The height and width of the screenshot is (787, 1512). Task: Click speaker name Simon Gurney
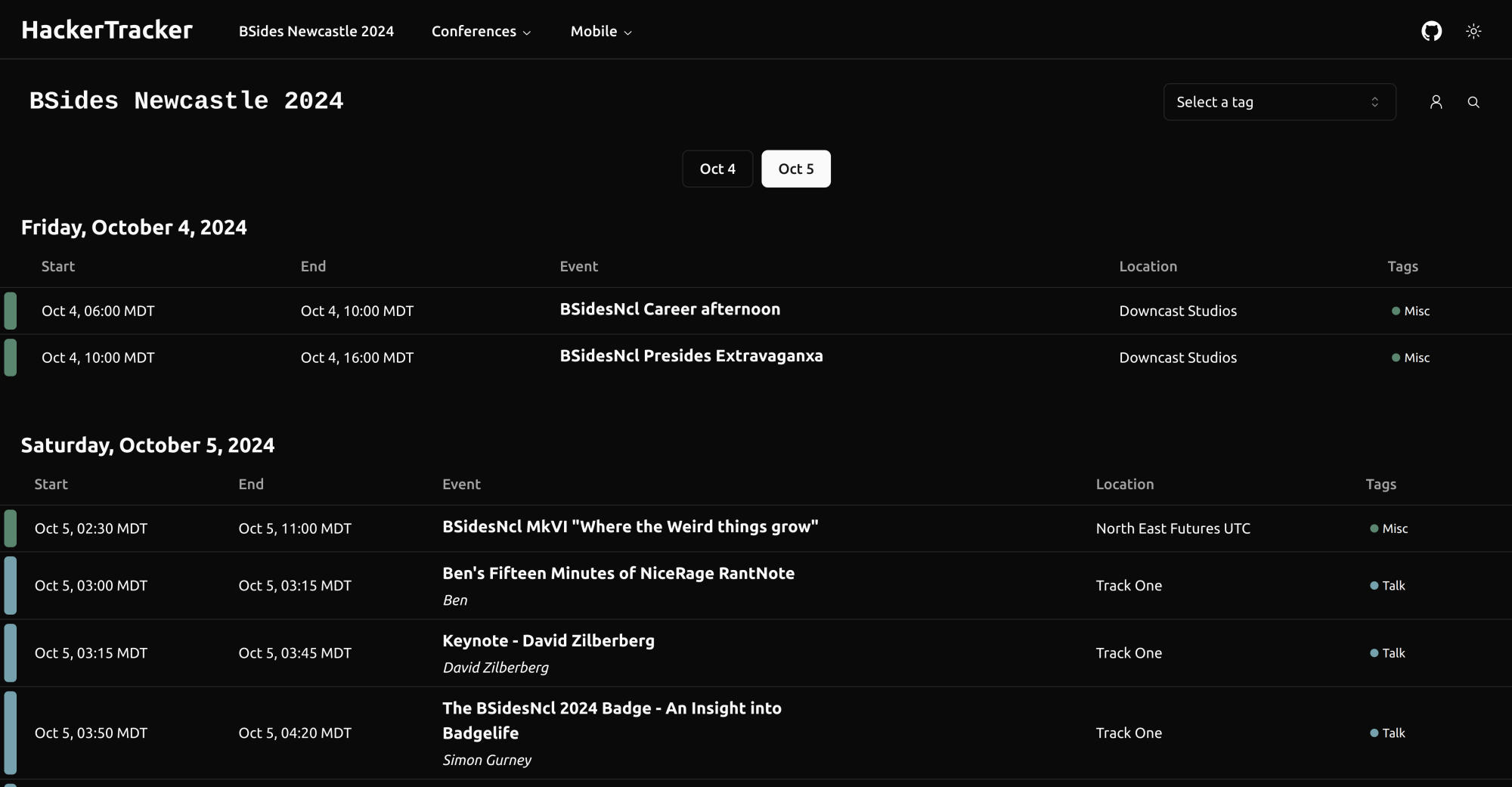tap(487, 760)
